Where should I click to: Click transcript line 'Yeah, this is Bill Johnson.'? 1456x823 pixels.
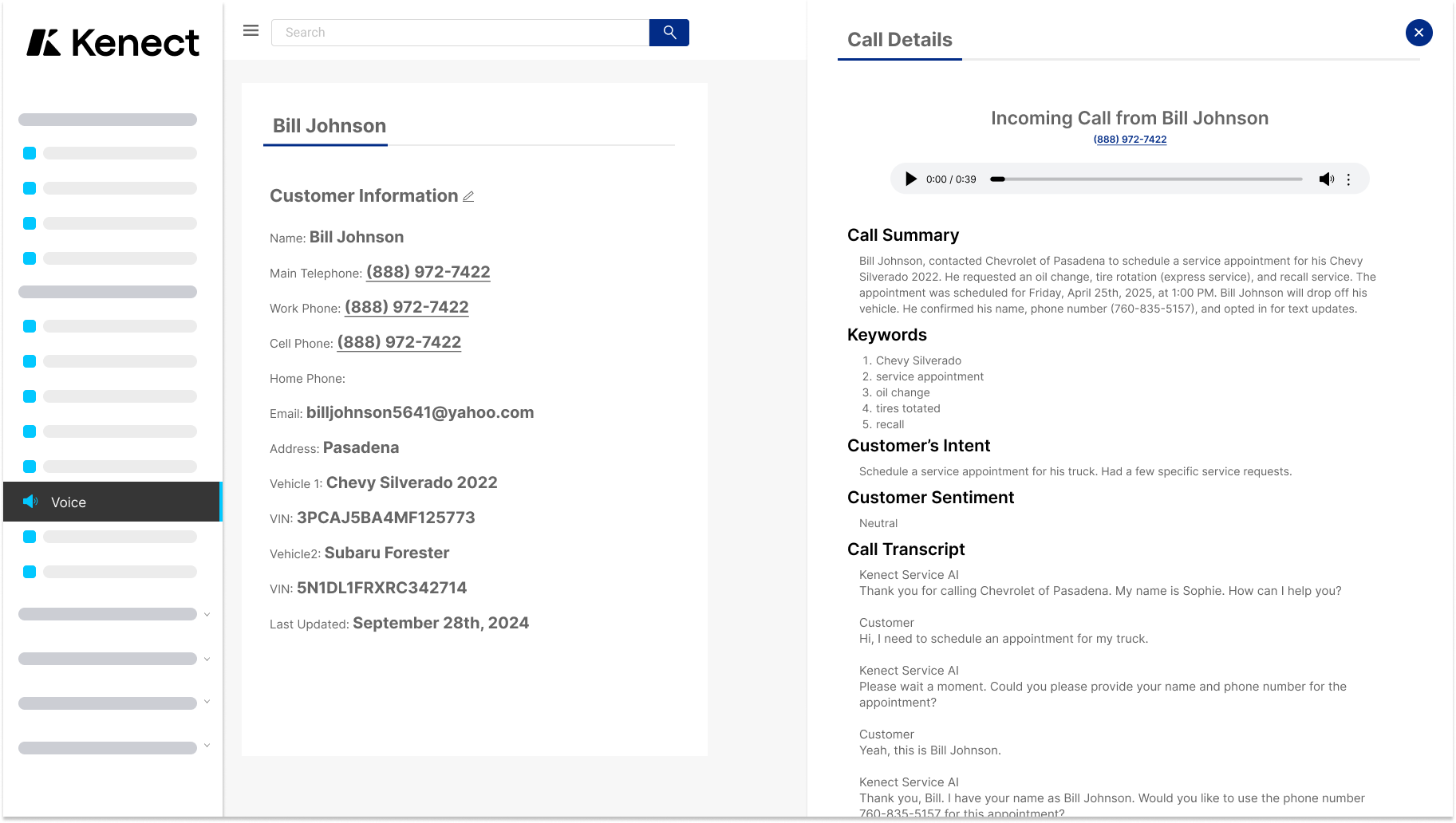(x=929, y=750)
